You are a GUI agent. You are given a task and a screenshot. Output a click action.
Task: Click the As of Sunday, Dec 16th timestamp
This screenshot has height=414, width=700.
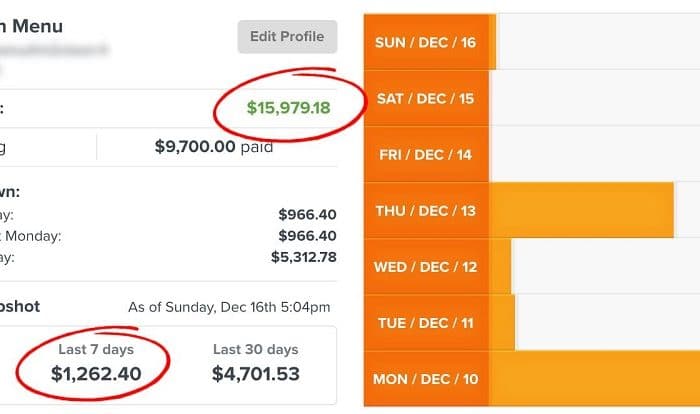point(229,307)
